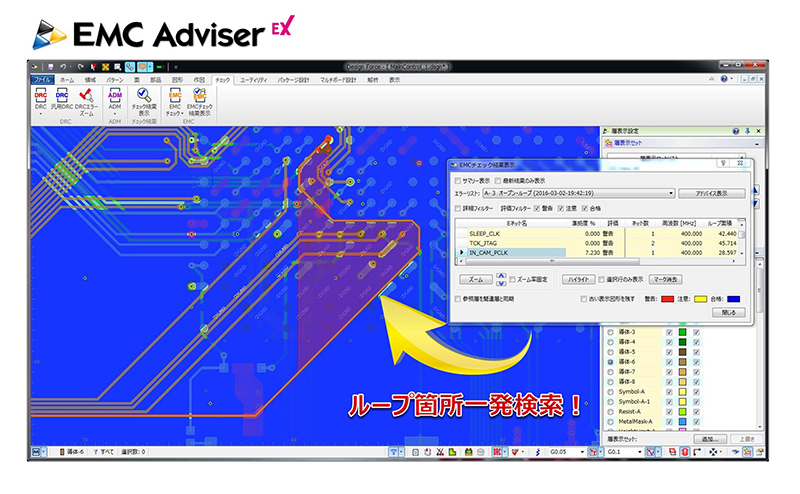Expand the DRC button dropdown arrow

coord(41,114)
